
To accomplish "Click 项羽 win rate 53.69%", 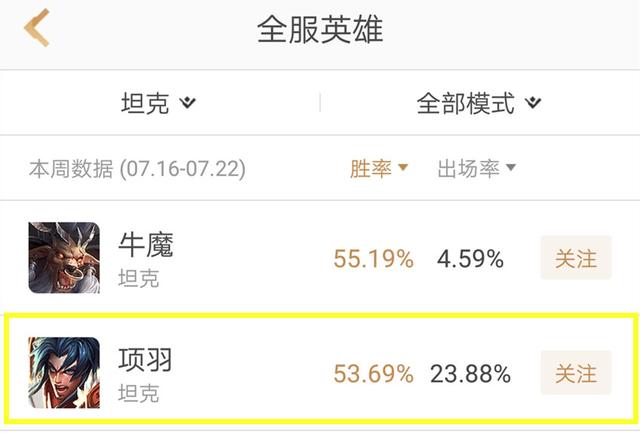I will click(x=373, y=374).
